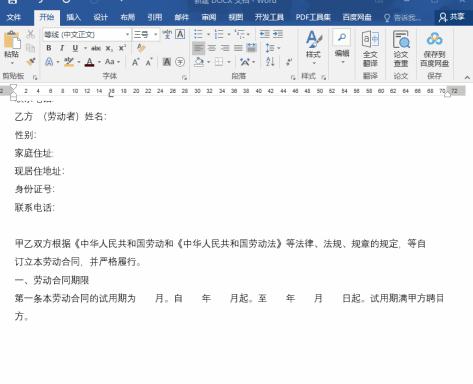Insert enclosed character with circled 字 icon

[x=180, y=62]
